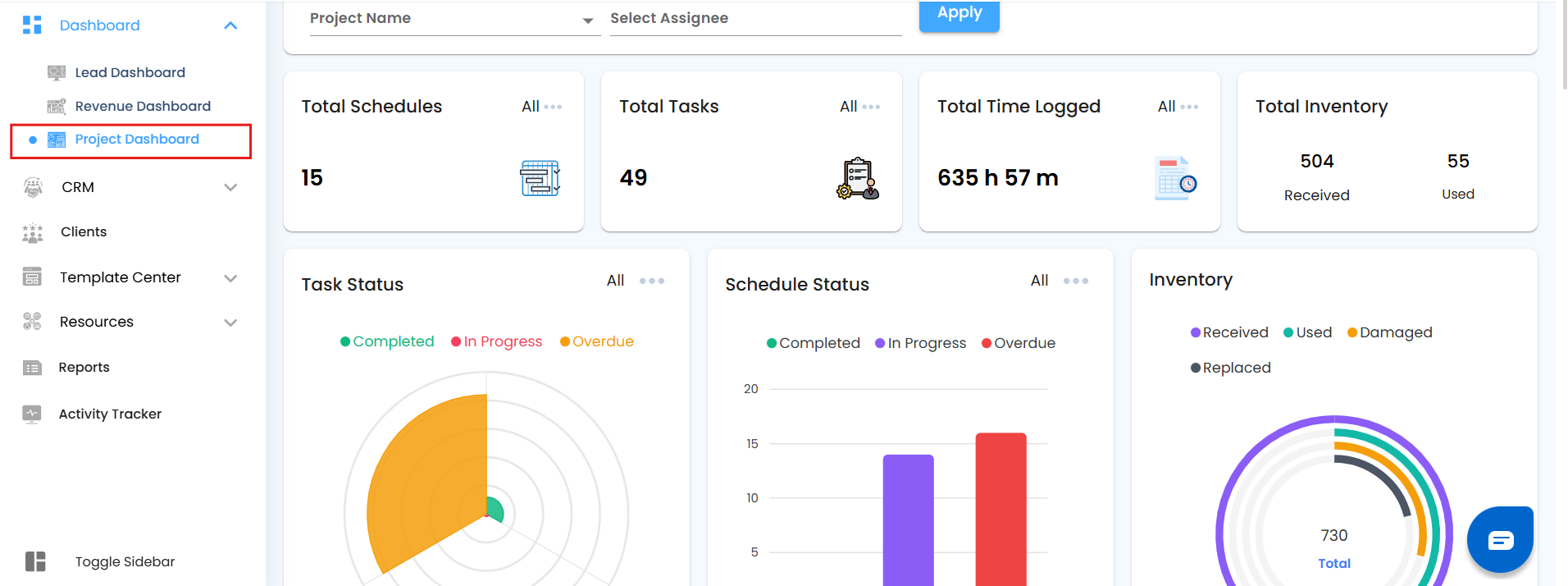Expand the CRM chevron
Screen dimensions: 1568x586
pos(230,187)
